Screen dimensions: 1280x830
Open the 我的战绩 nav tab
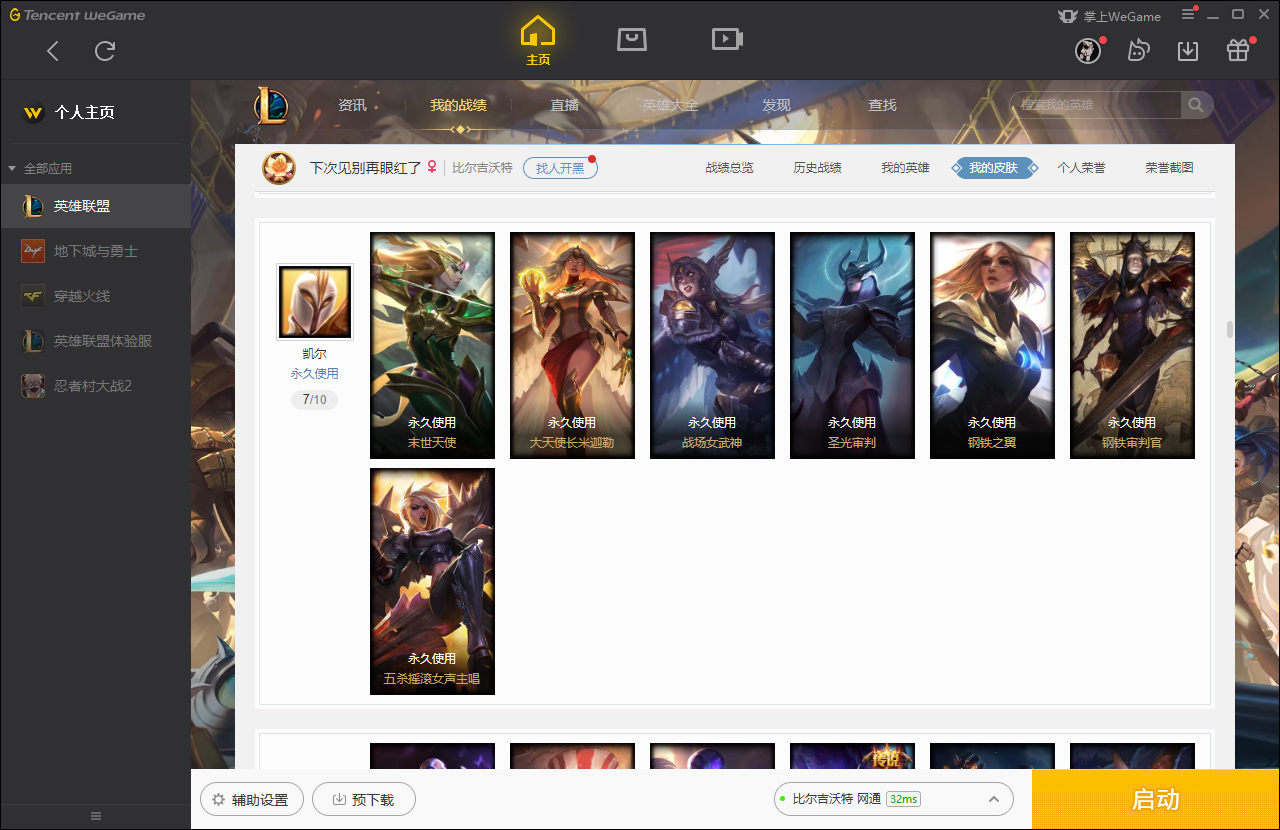(x=459, y=105)
